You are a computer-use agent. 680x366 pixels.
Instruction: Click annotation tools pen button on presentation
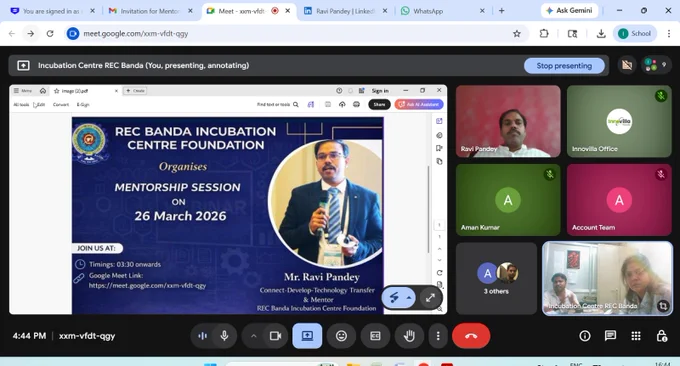click(x=394, y=297)
